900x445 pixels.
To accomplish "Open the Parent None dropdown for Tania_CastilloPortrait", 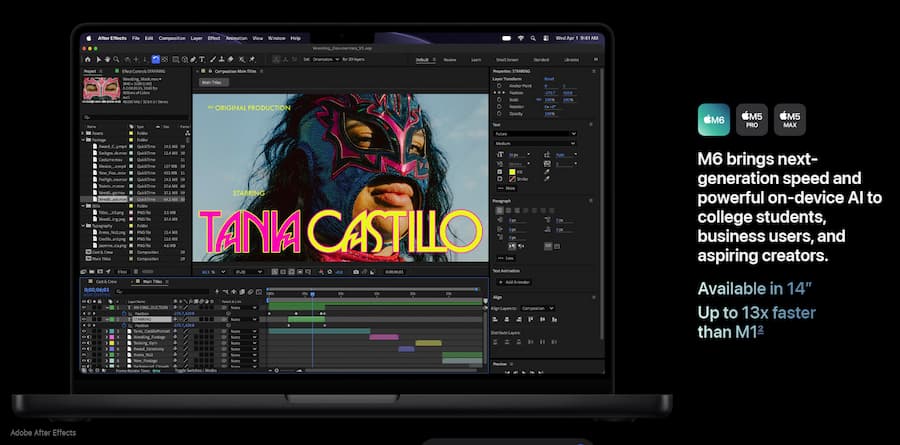I will click(244, 331).
